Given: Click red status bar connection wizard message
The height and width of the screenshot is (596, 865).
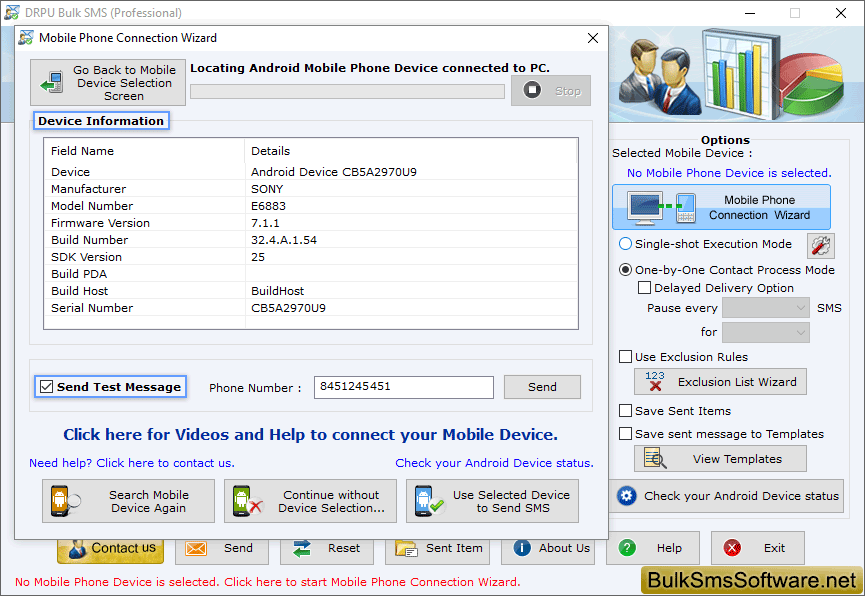Looking at the screenshot, I should [x=268, y=582].
